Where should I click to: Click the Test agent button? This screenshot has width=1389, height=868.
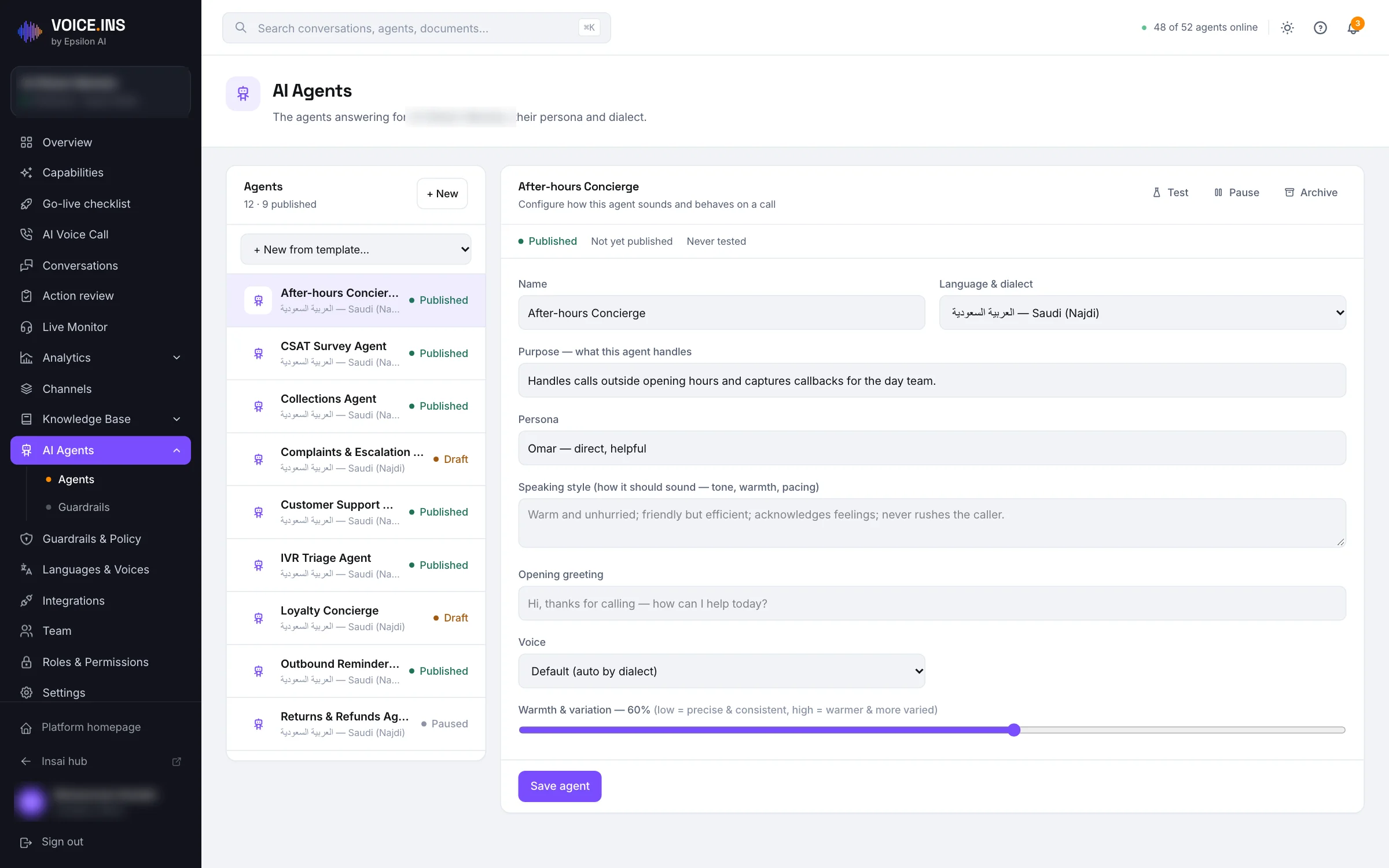click(1170, 193)
